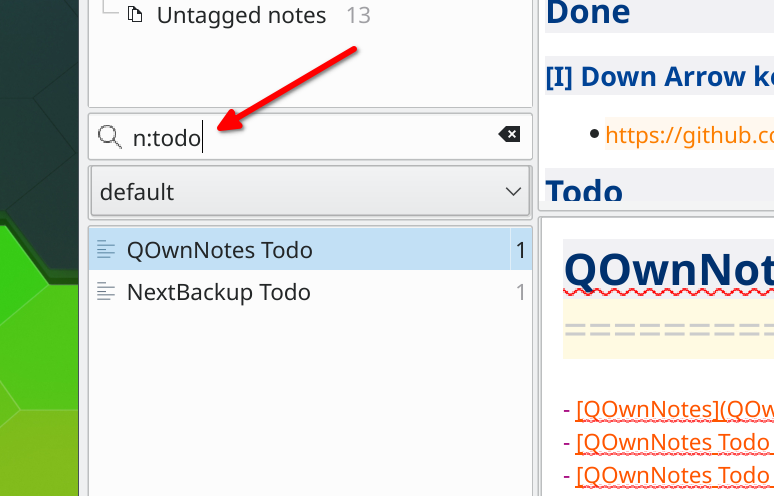The height and width of the screenshot is (496, 774).
Task: Click the count 13 next to Untagged notes
Action: tap(357, 16)
